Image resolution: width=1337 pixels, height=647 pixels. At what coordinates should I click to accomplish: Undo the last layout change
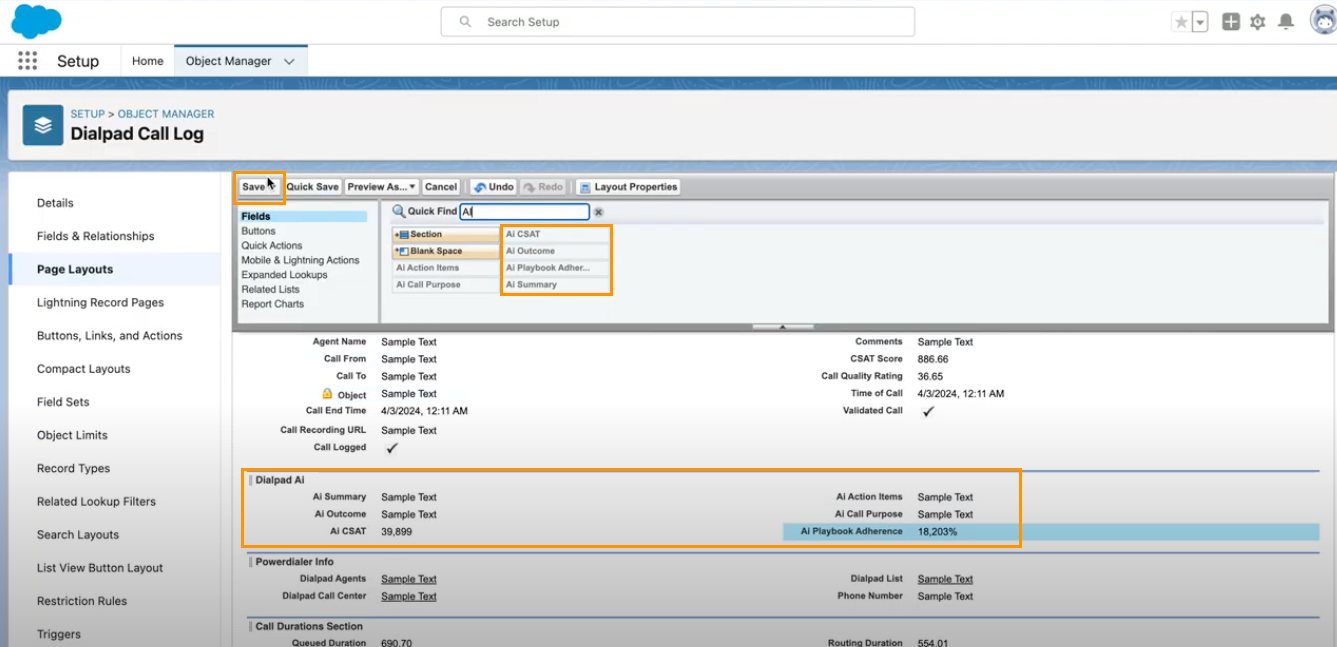[x=493, y=187]
